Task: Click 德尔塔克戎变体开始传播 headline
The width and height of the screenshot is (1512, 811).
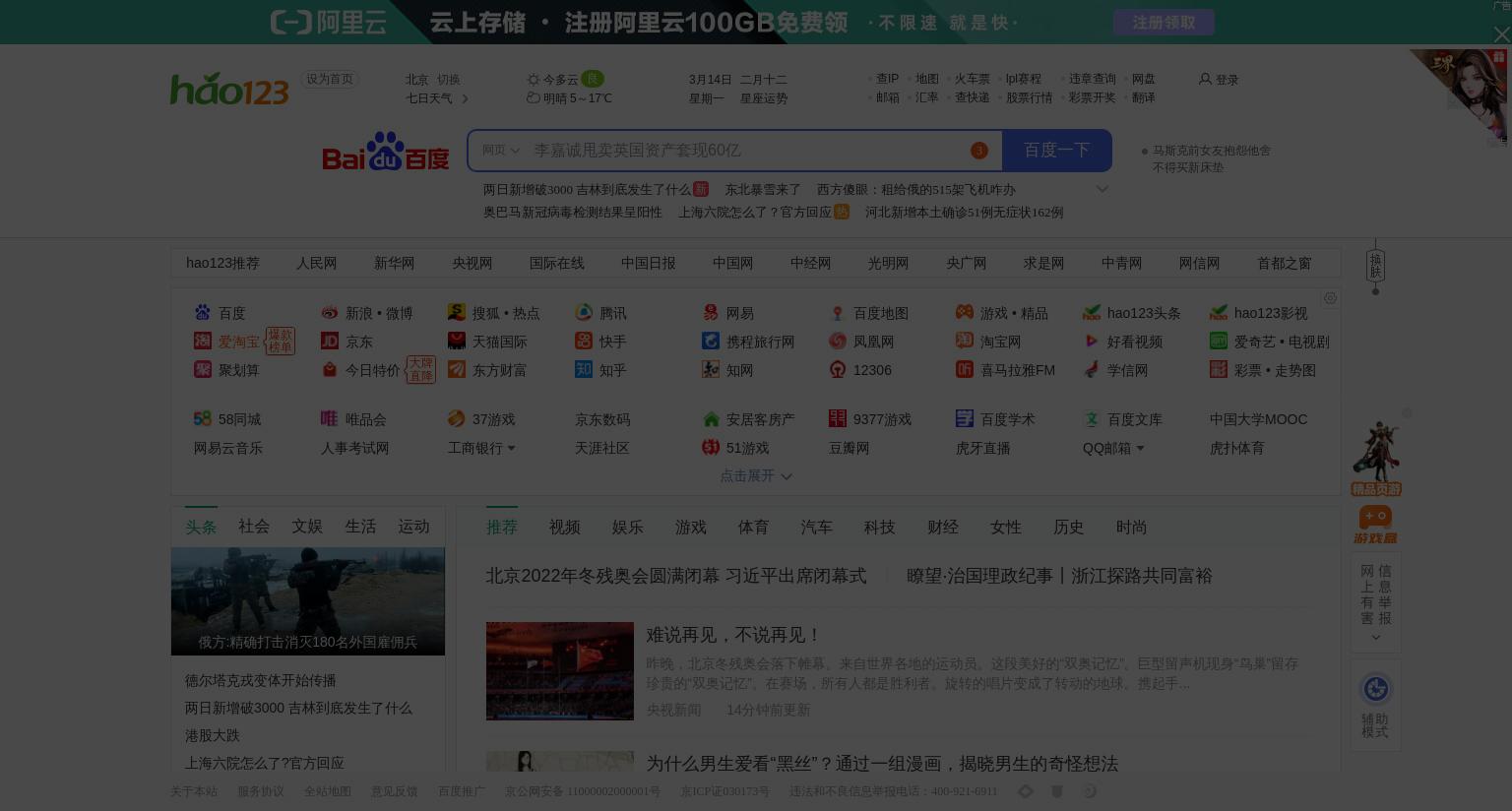Action: [261, 680]
